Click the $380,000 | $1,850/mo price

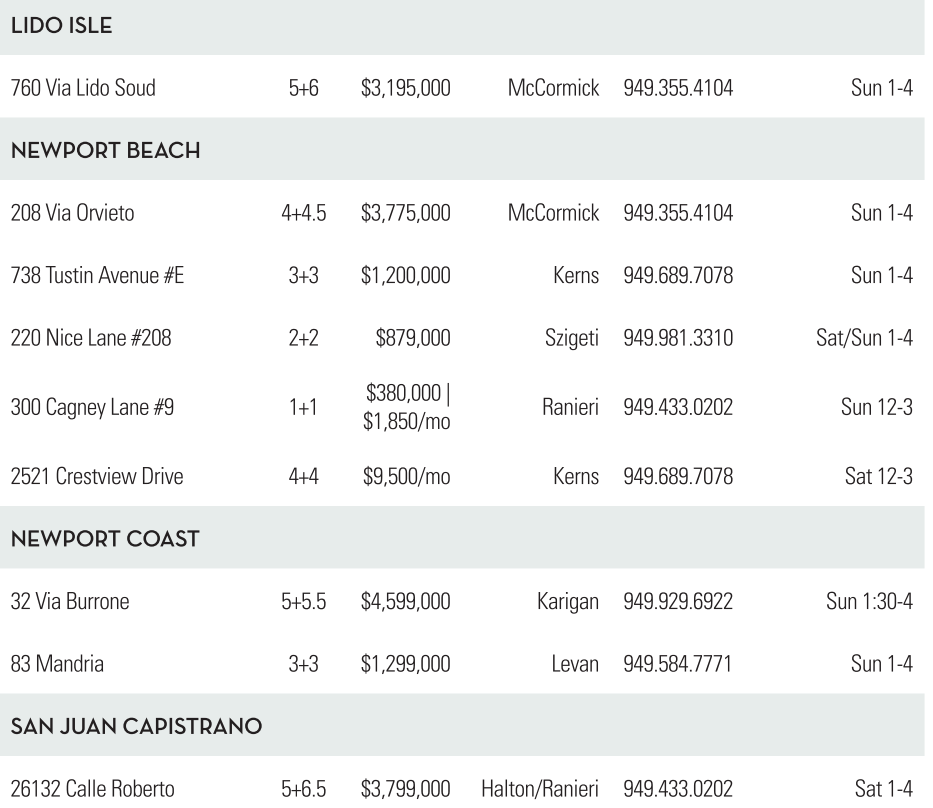408,407
